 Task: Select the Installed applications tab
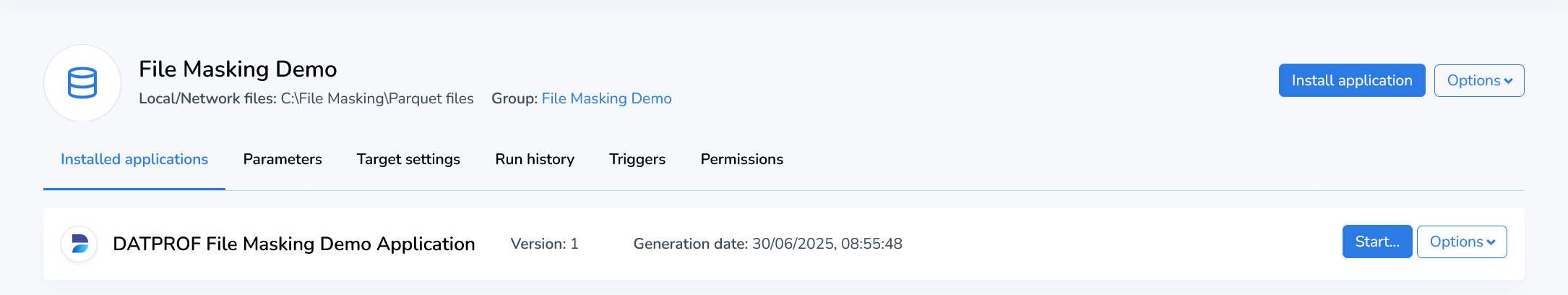tap(134, 160)
